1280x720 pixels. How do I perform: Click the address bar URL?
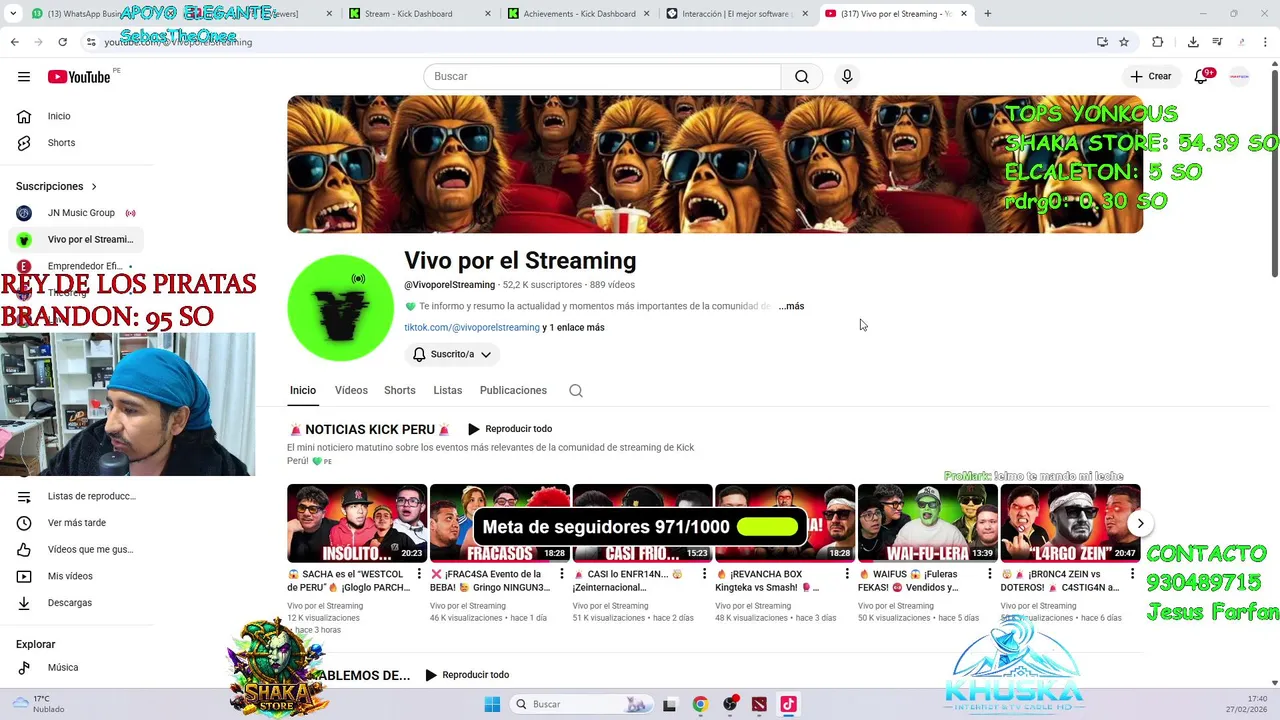[x=178, y=42]
